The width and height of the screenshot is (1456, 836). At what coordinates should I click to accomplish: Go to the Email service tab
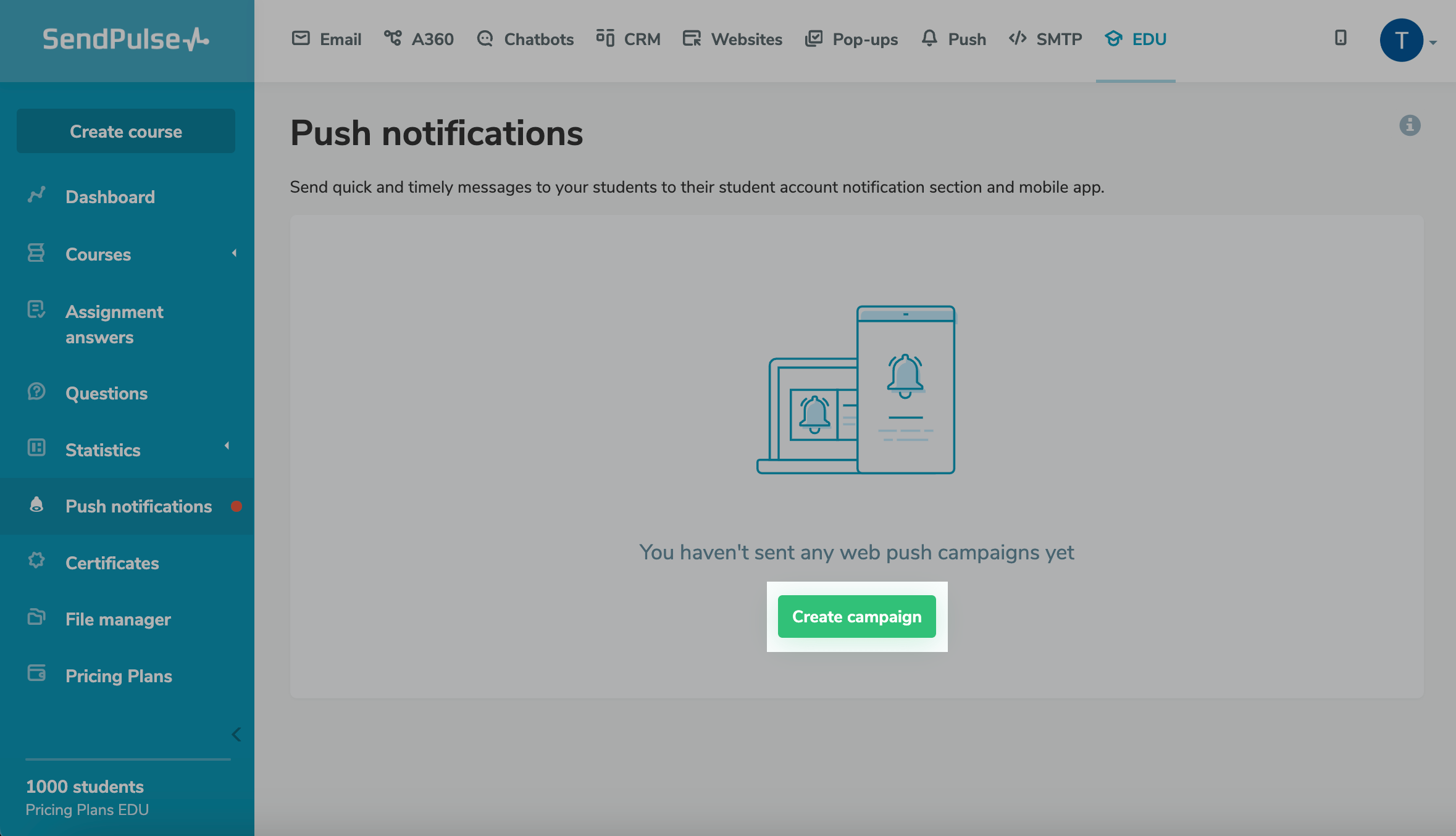point(327,40)
